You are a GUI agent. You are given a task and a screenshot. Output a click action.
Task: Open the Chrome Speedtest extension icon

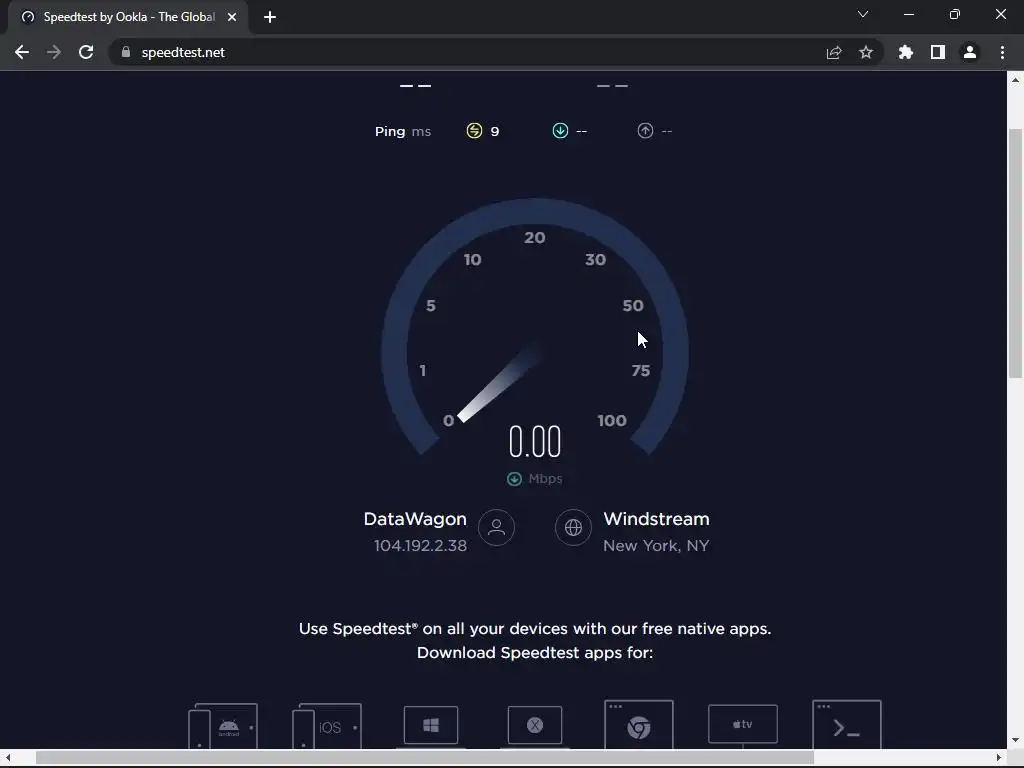click(x=639, y=725)
